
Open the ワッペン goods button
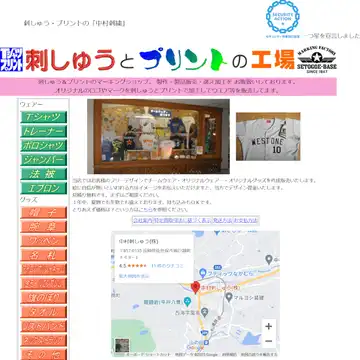[x=44, y=241]
